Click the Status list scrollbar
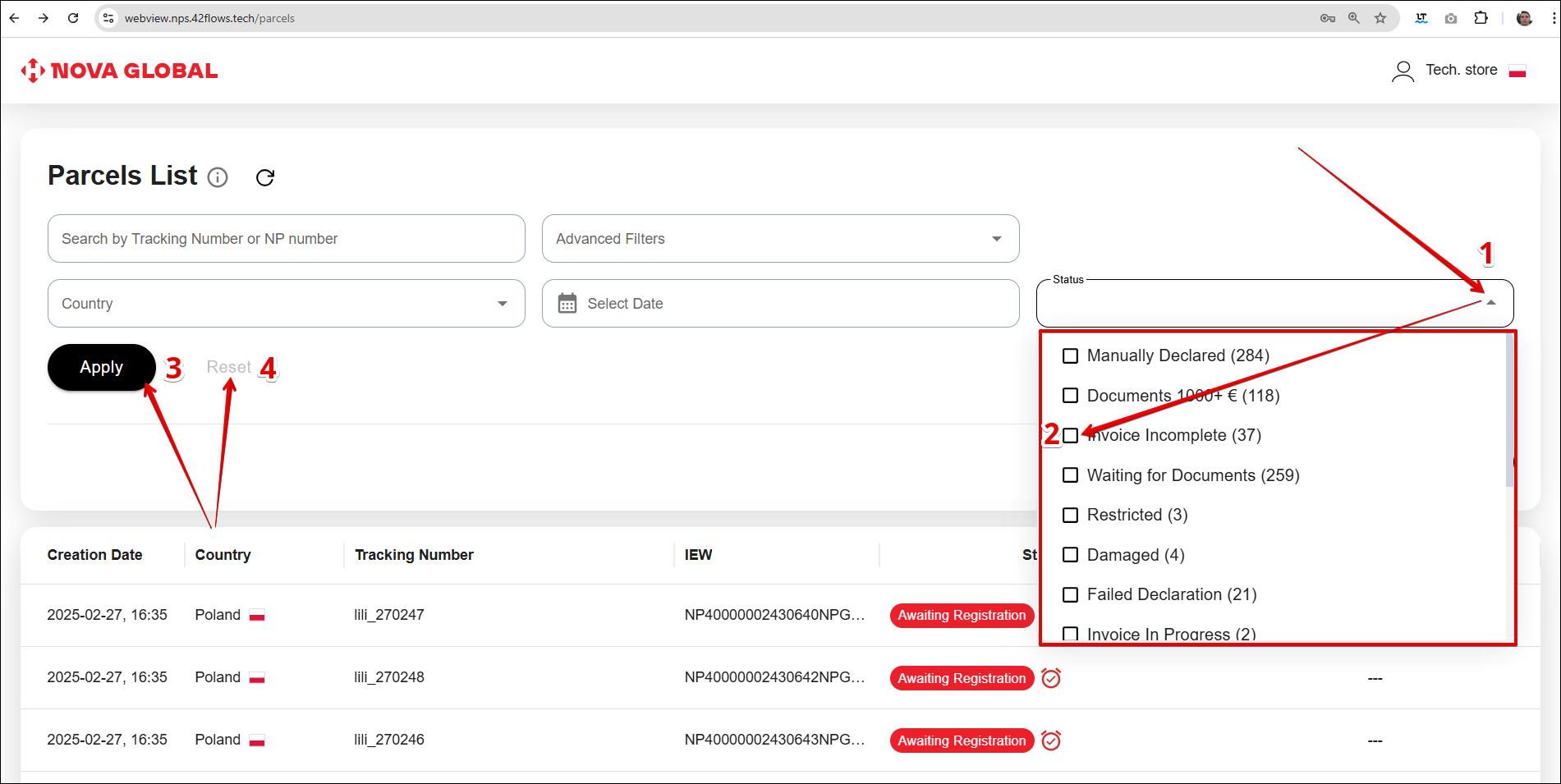Image resolution: width=1561 pixels, height=784 pixels. [1508, 410]
